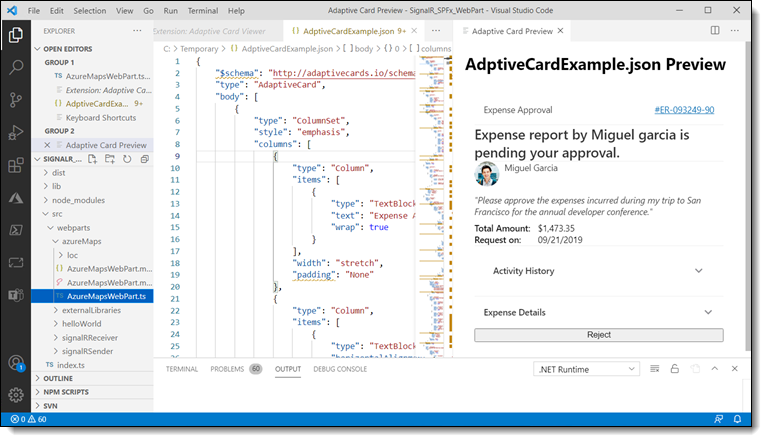Screen dimensions: 767x442
Task: Expand the Expense Details section
Action: tap(598, 312)
